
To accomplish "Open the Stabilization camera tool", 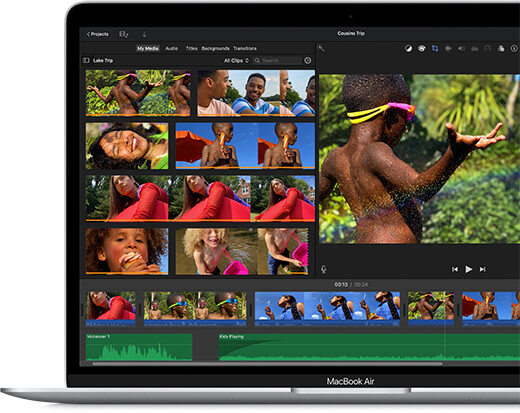I will click(448, 49).
